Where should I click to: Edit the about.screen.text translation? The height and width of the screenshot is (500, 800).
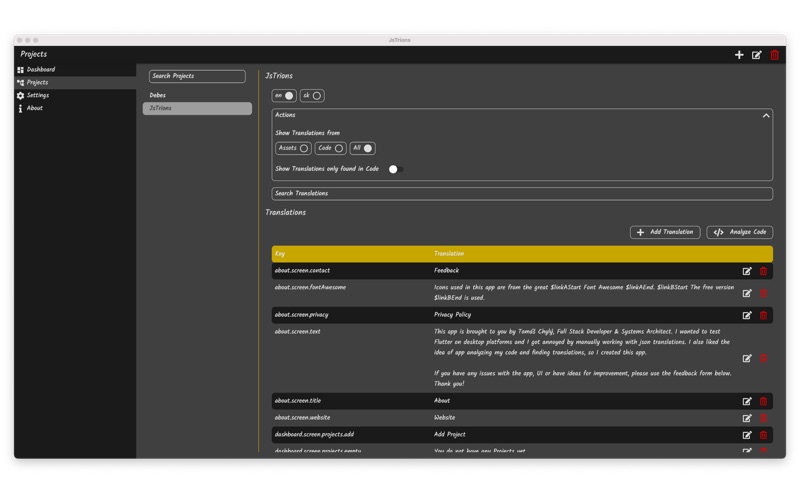tap(747, 359)
